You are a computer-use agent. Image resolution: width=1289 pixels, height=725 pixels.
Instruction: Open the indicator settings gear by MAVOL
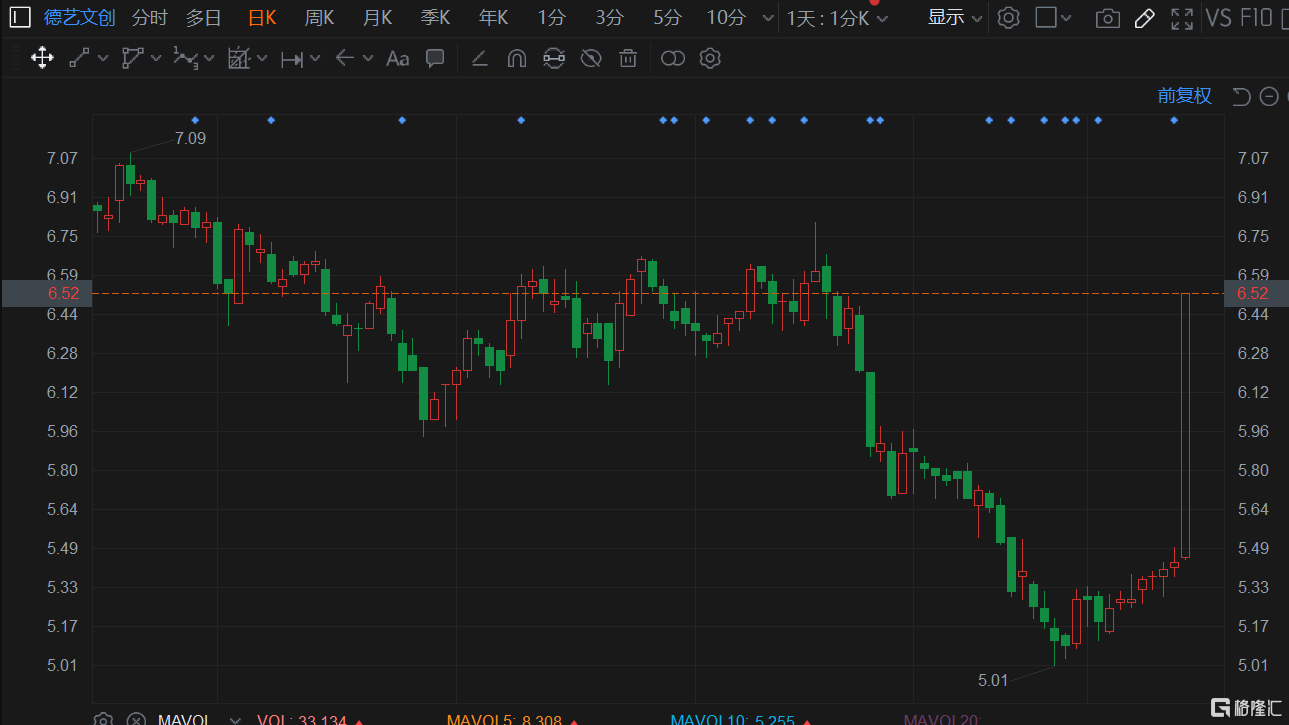103,719
